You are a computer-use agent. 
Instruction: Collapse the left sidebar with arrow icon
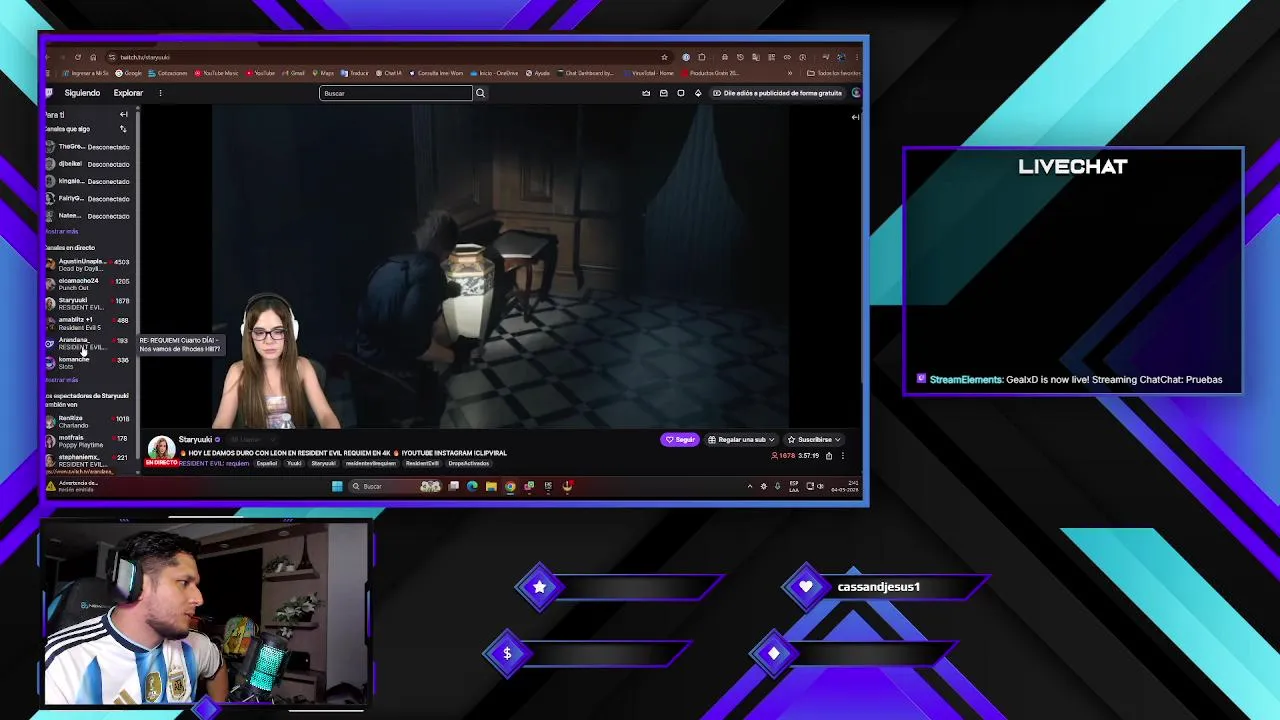pos(124,114)
